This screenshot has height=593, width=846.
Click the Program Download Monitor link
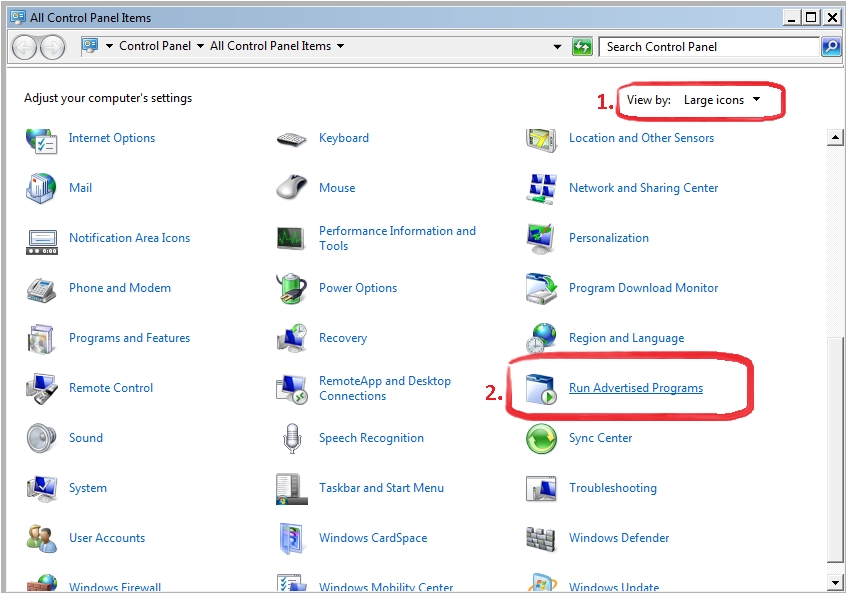[643, 288]
